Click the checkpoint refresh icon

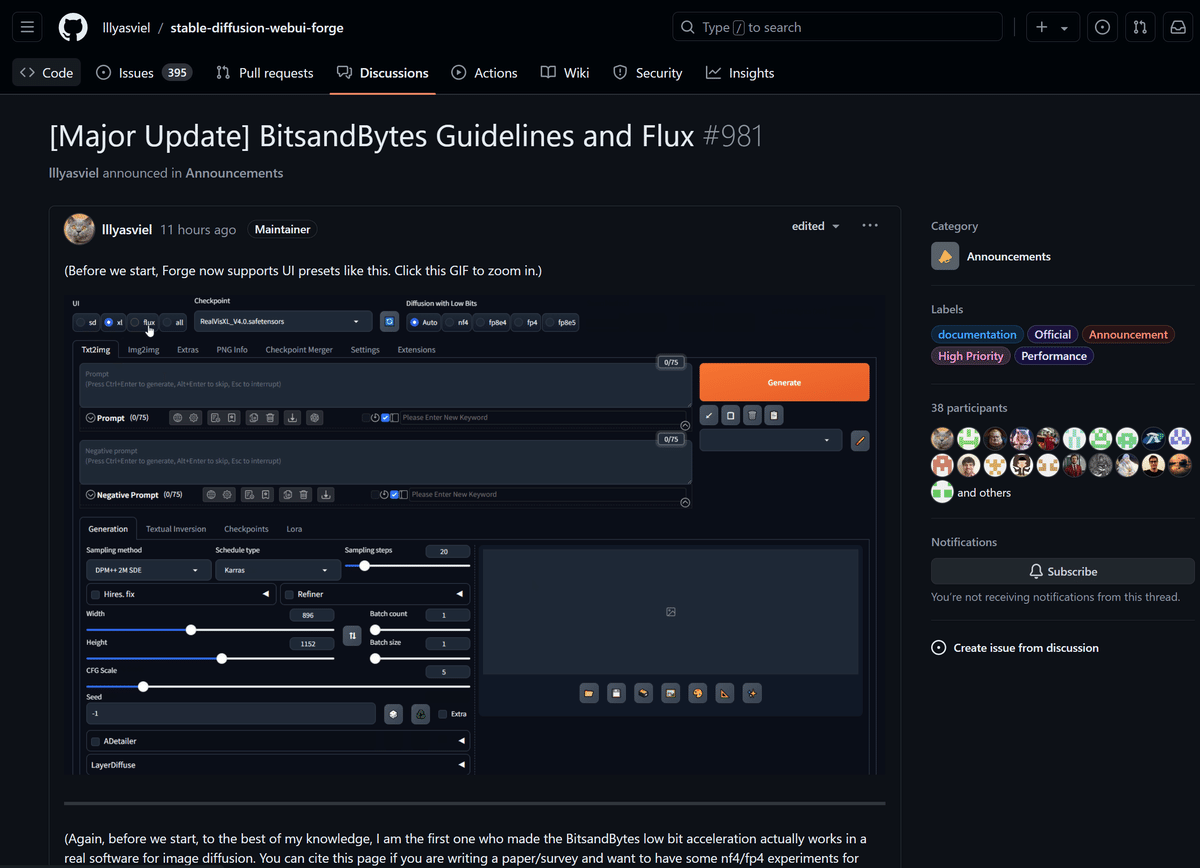390,322
